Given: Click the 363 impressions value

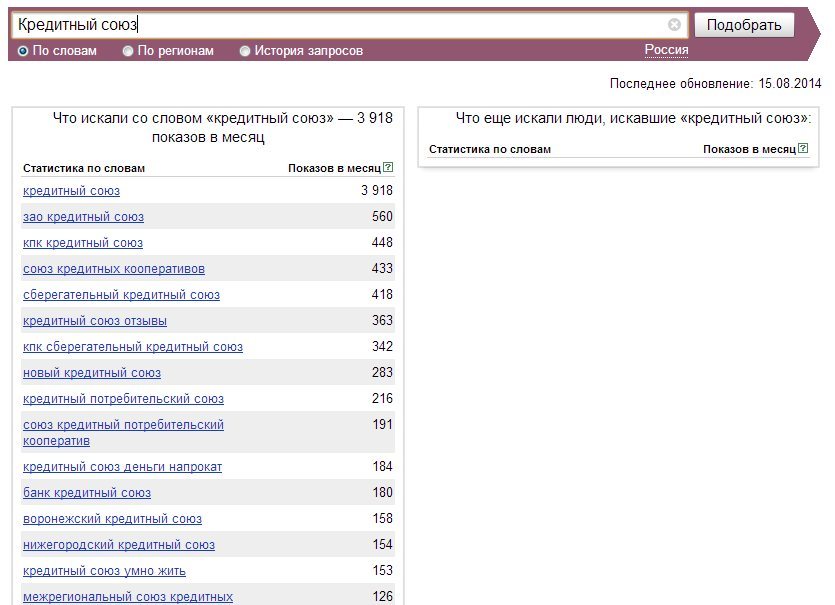Looking at the screenshot, I should (382, 321).
